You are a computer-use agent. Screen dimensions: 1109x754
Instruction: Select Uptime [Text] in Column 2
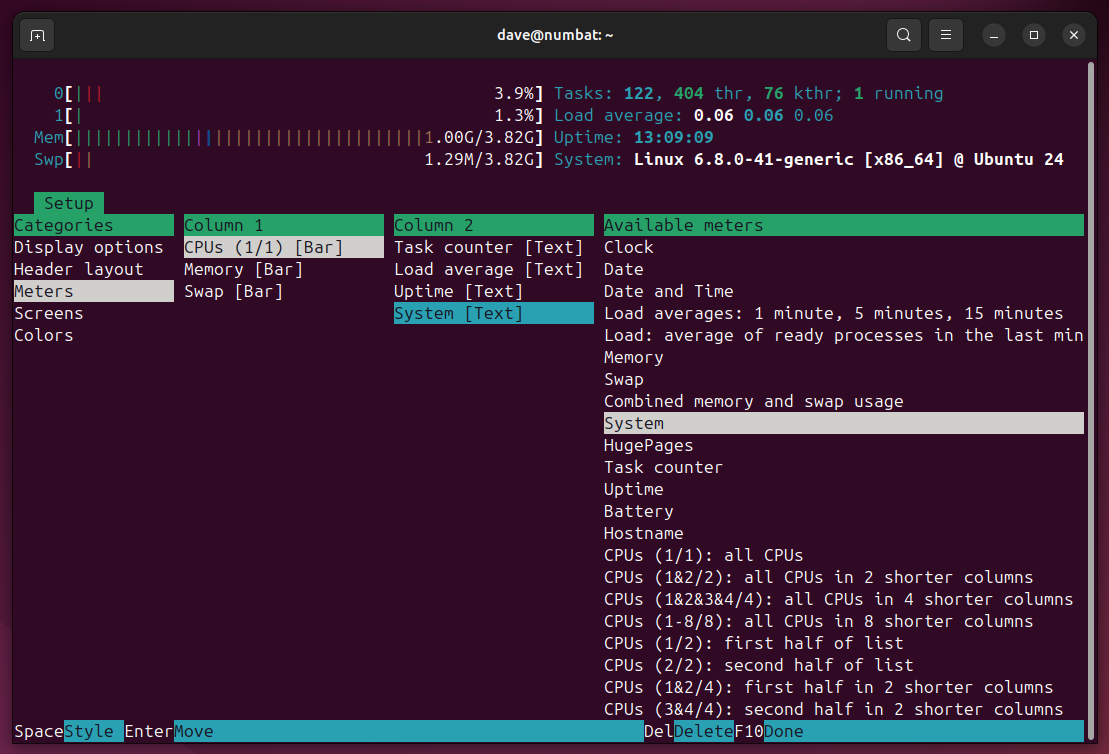coord(458,291)
